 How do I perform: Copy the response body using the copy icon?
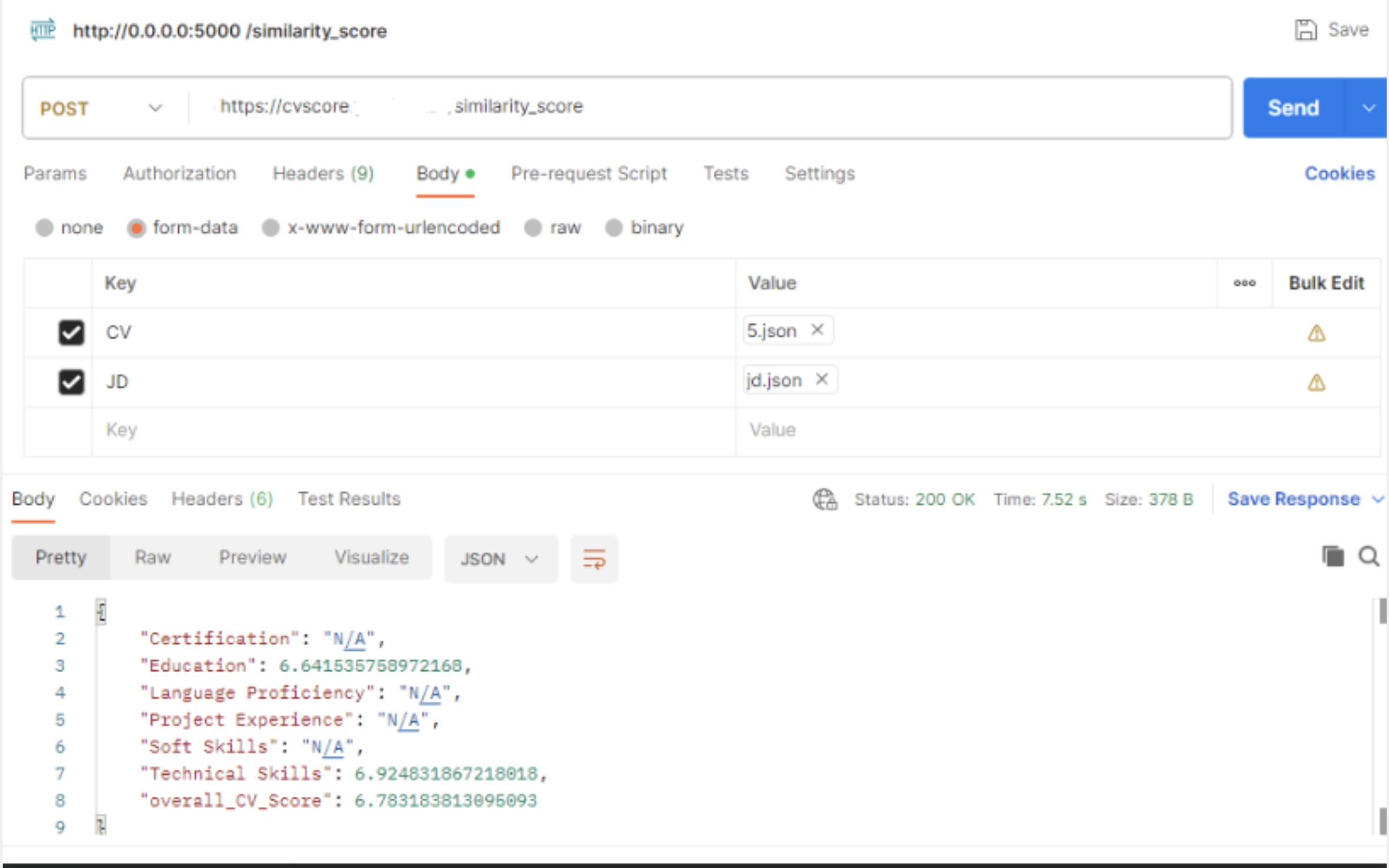click(1334, 556)
